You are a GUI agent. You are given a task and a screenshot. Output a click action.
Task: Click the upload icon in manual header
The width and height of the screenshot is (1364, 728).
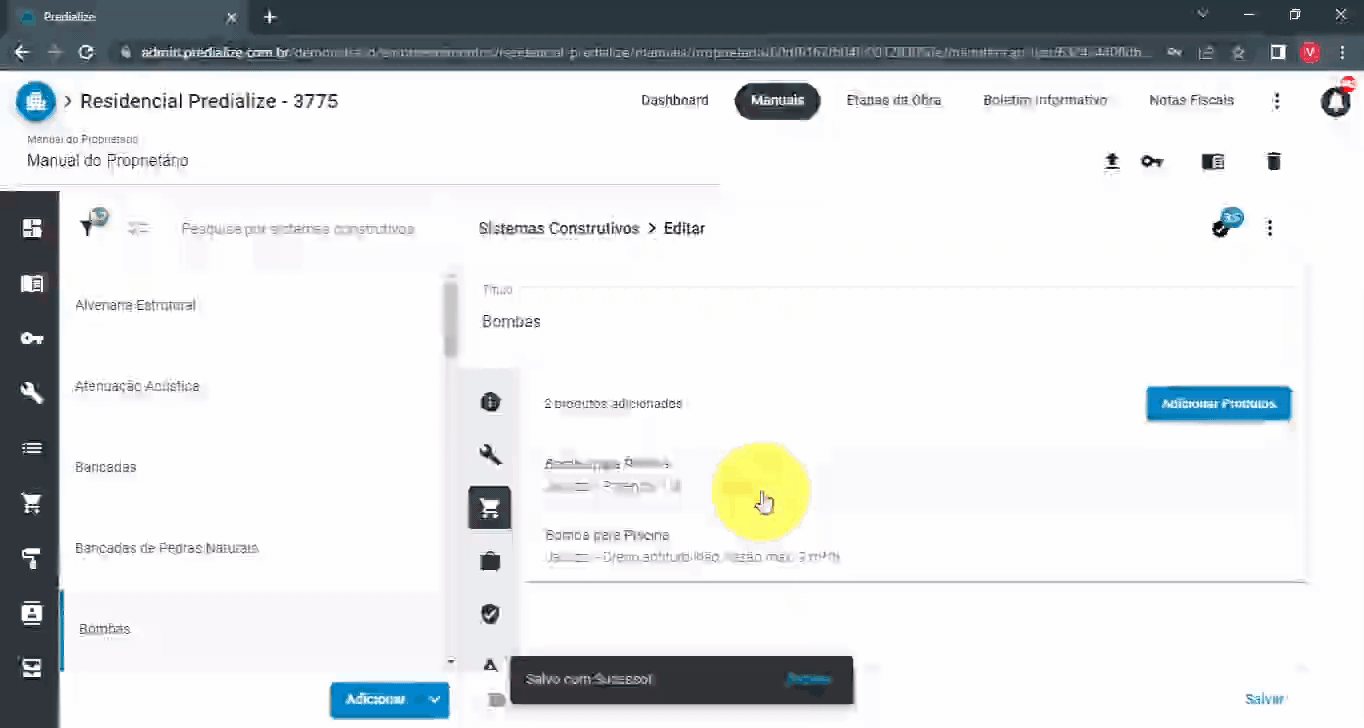click(x=1111, y=161)
